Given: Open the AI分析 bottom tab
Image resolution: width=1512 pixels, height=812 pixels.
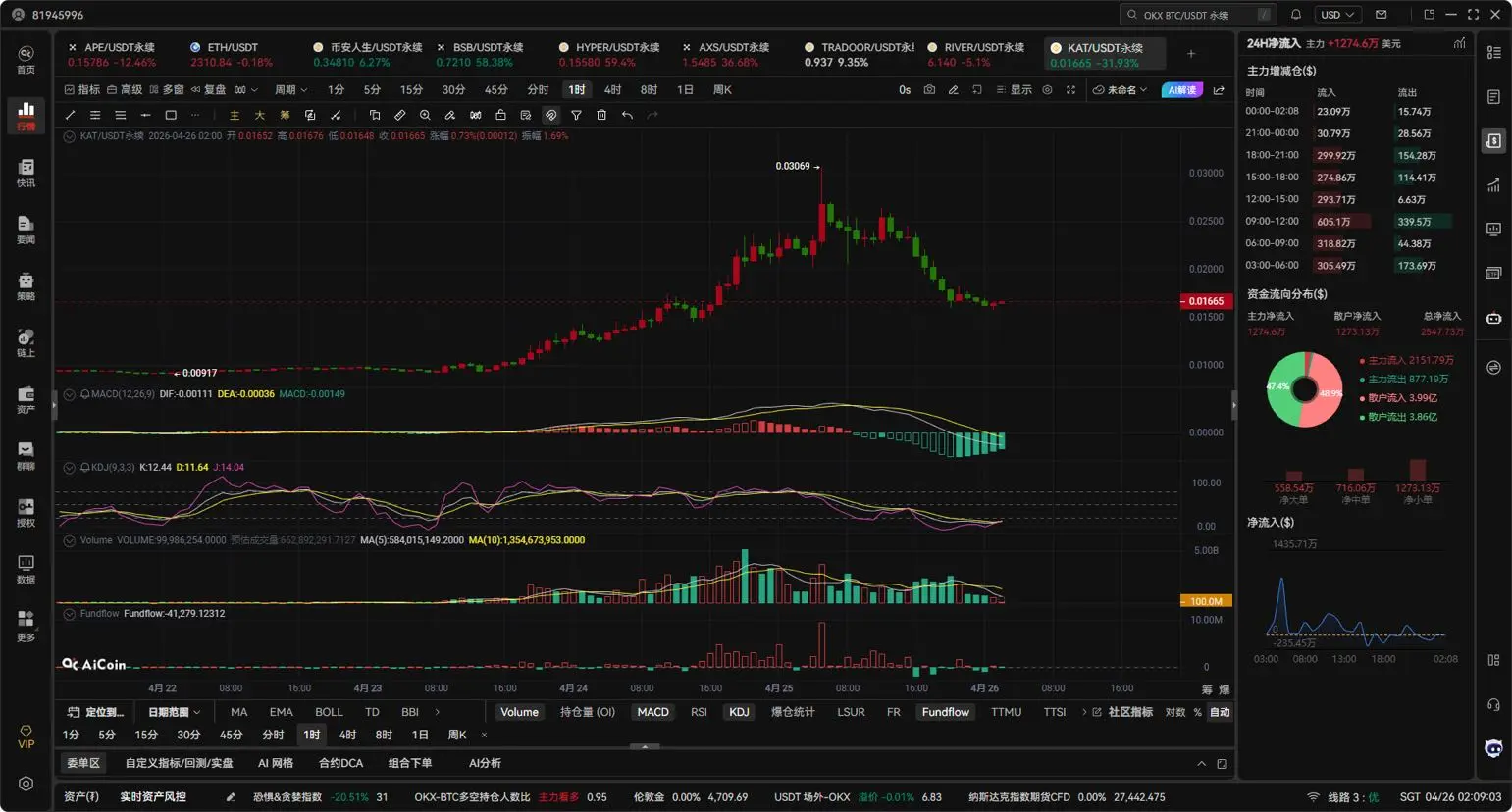Looking at the screenshot, I should click(485, 763).
